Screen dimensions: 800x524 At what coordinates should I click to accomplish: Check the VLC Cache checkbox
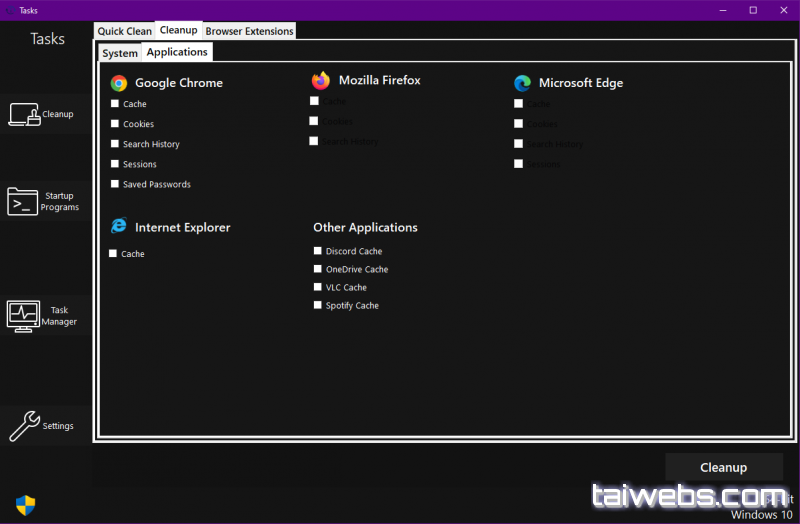click(x=318, y=287)
